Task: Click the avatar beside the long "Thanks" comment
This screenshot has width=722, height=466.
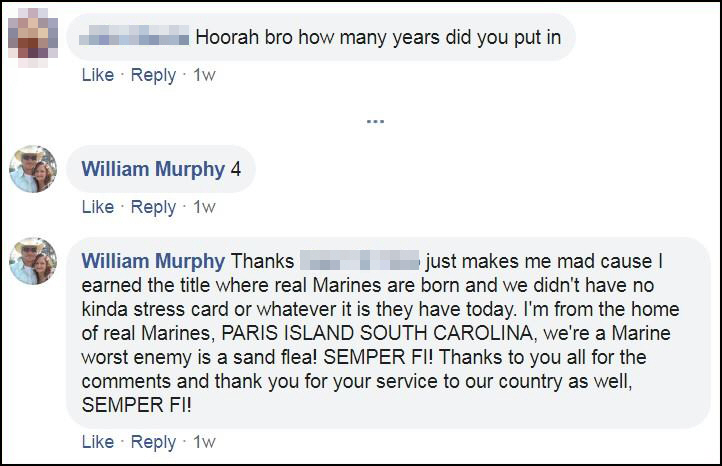Action: pyautogui.click(x=33, y=261)
